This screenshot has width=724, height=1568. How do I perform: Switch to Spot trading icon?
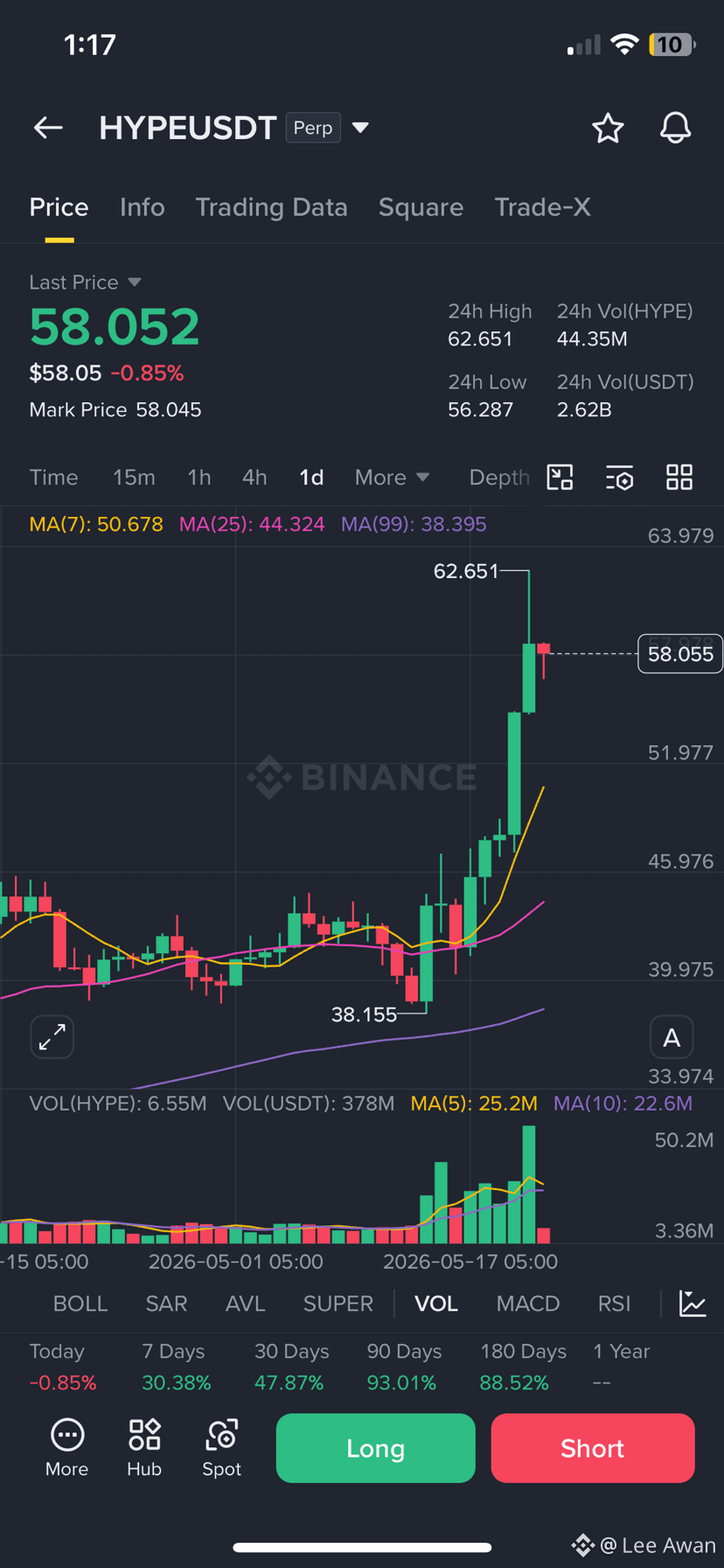(x=221, y=1448)
